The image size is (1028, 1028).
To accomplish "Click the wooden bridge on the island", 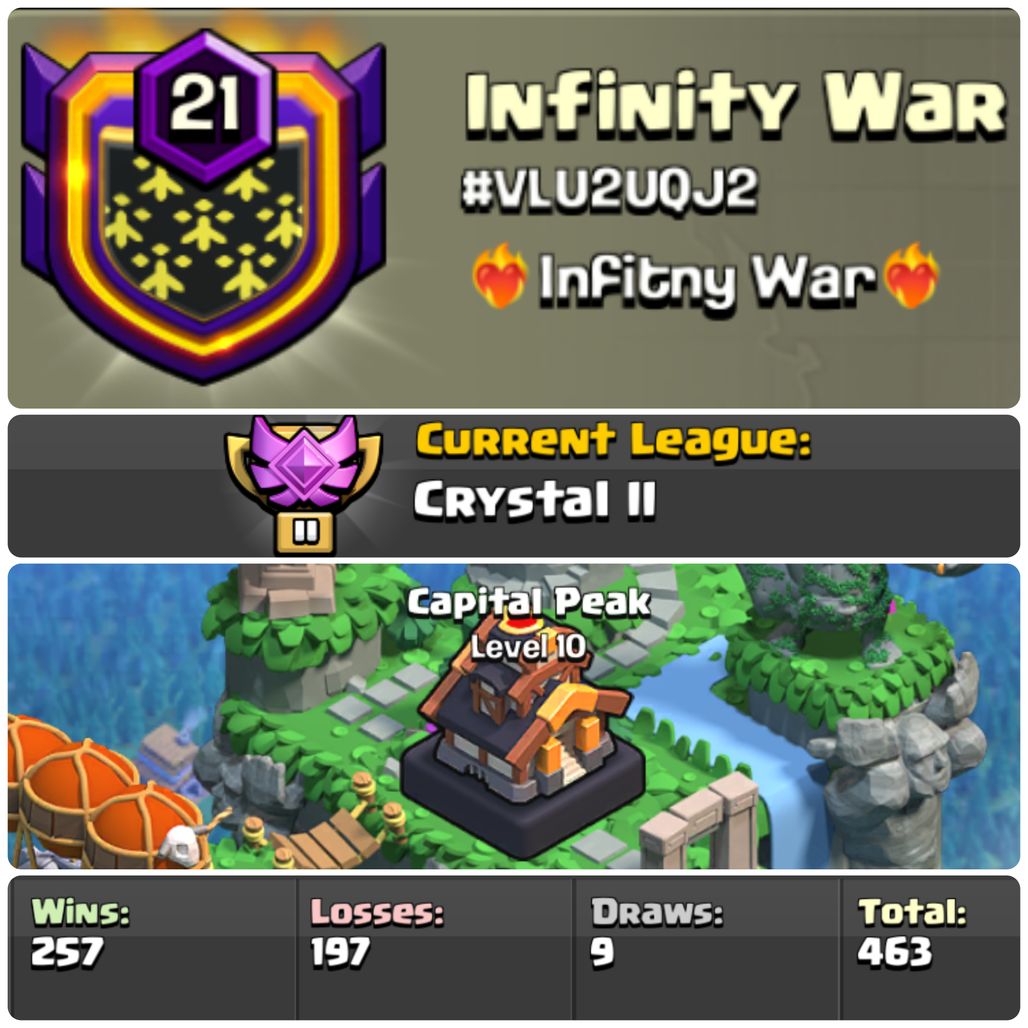I will 331,836.
